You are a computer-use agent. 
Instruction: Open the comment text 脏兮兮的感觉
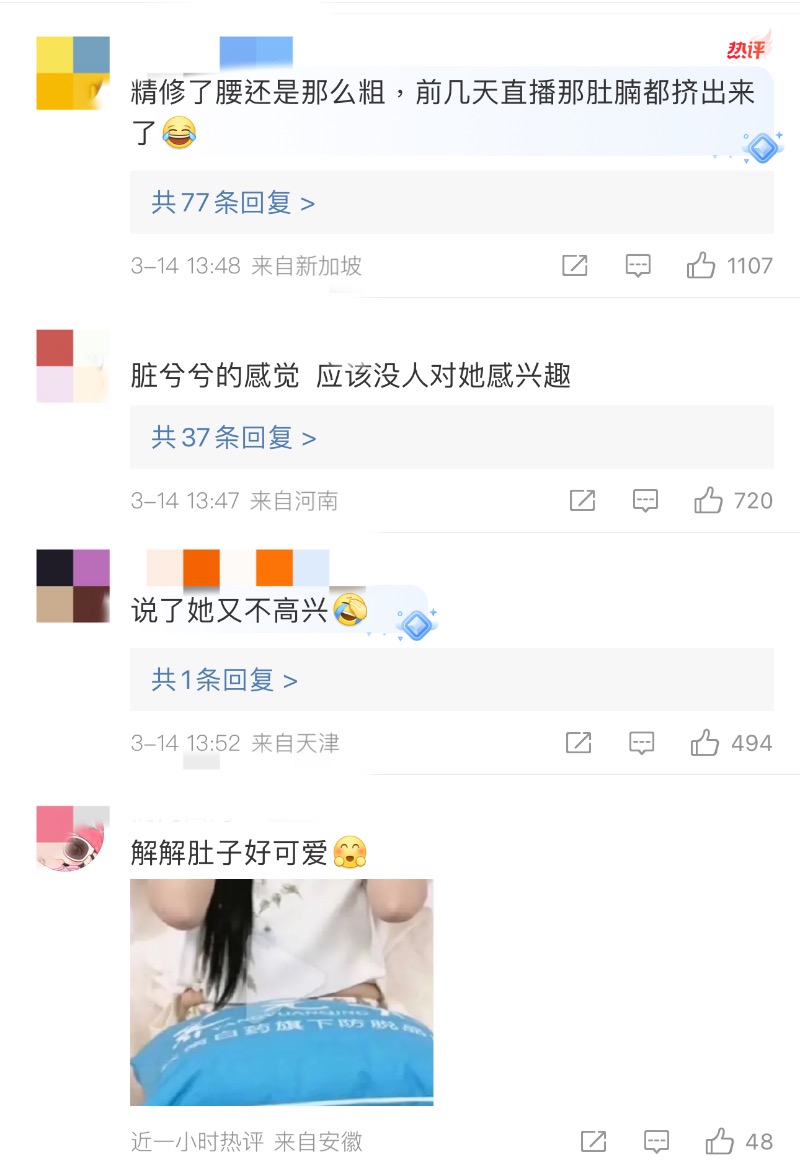(215, 376)
